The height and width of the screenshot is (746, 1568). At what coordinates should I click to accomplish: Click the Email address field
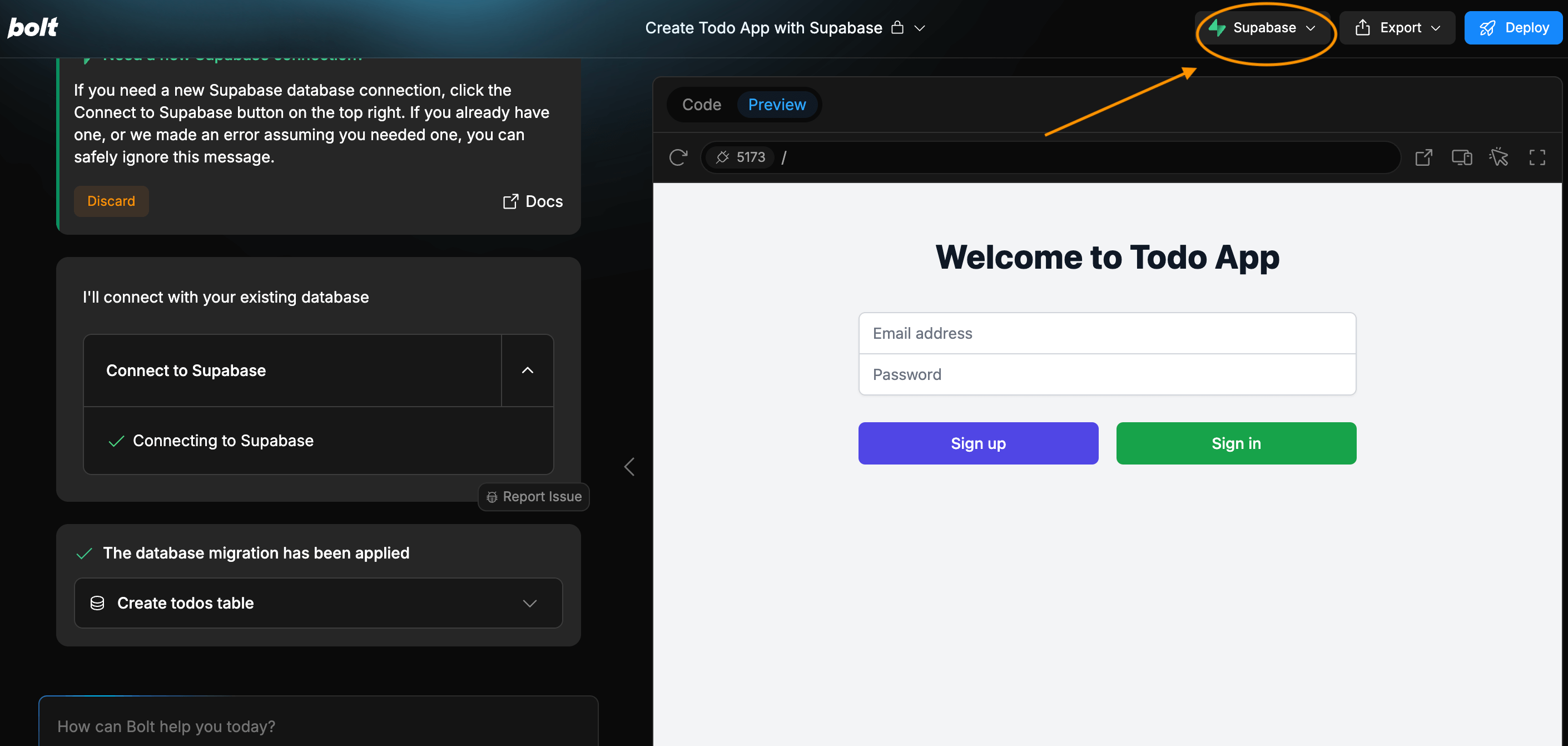click(1106, 333)
